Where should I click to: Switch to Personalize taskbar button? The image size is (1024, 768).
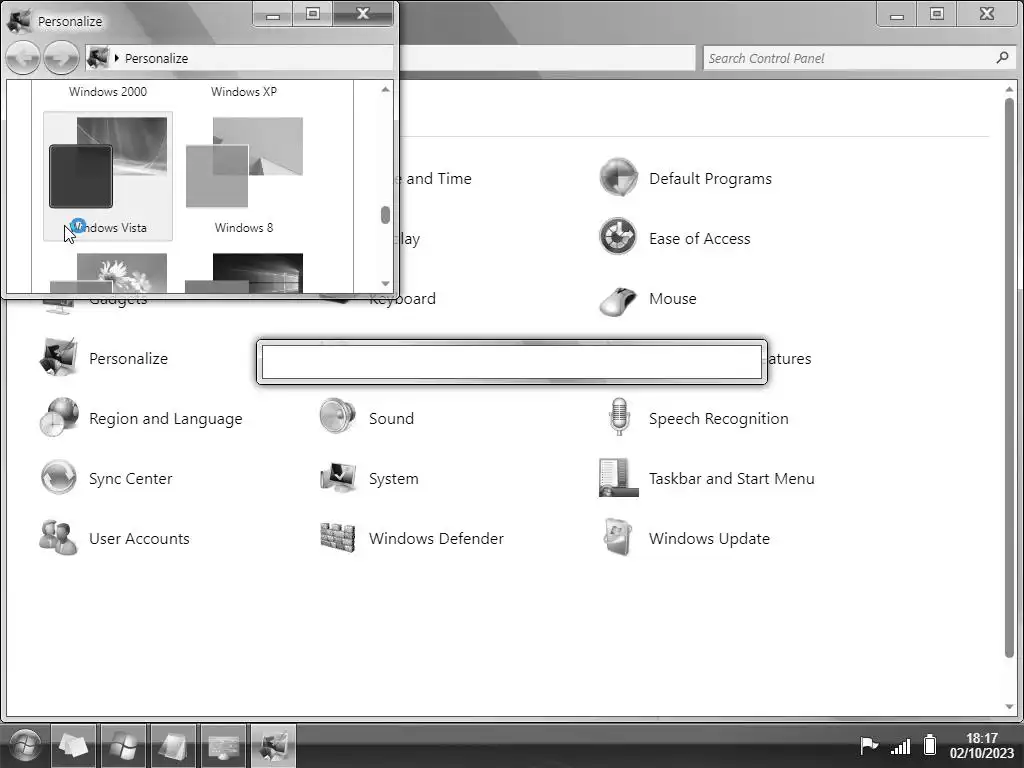pyautogui.click(x=274, y=745)
